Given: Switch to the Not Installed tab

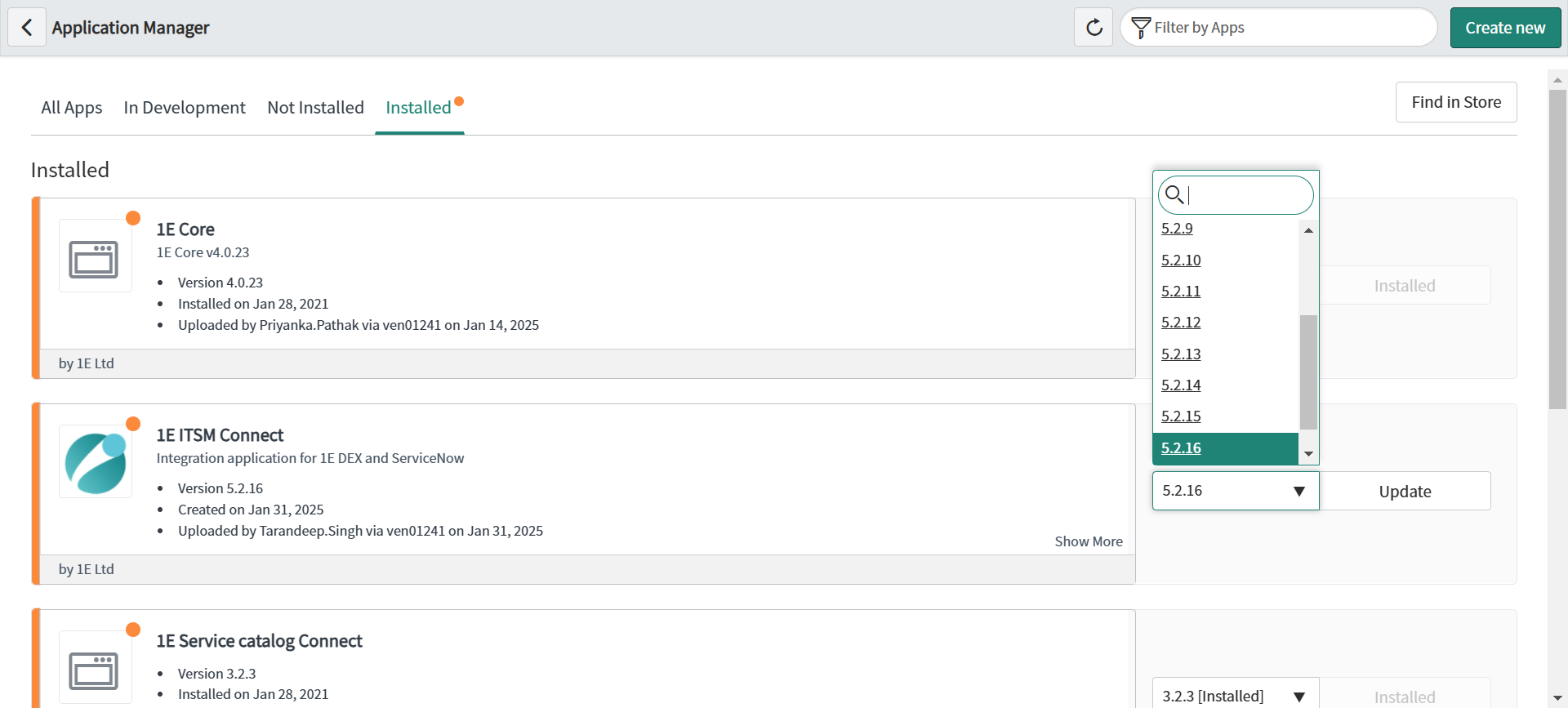Looking at the screenshot, I should tap(315, 108).
